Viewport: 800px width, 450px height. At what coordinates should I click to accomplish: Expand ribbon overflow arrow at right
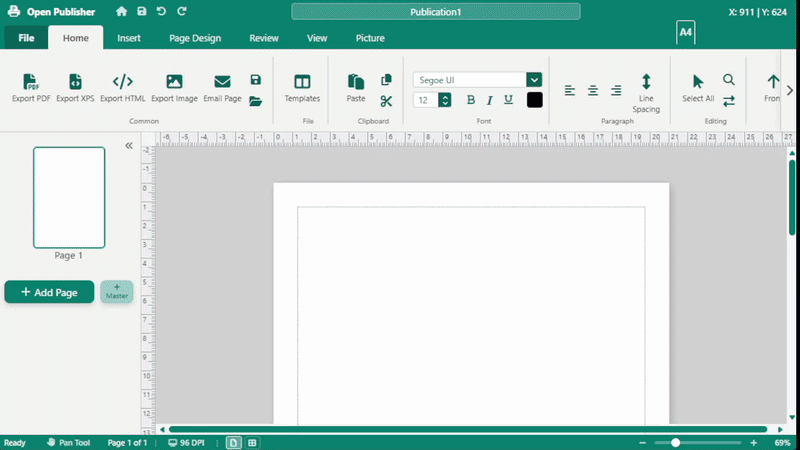(x=790, y=91)
